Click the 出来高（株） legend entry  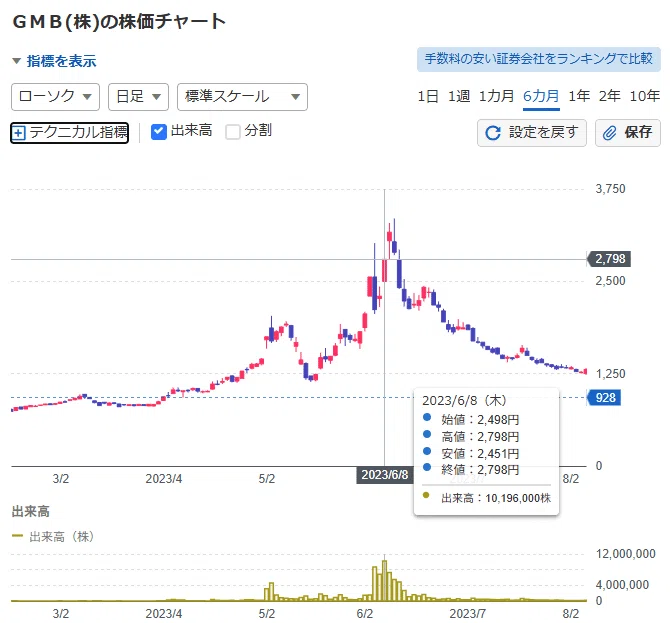[53, 536]
